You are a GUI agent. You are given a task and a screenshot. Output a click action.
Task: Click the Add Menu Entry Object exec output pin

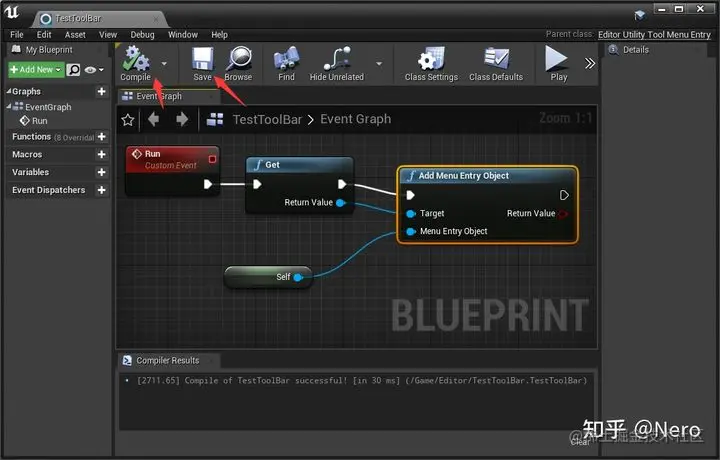point(564,195)
